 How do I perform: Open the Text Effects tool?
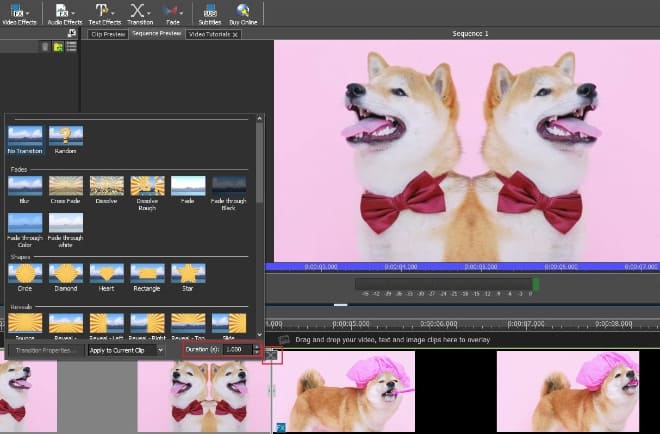[x=104, y=13]
